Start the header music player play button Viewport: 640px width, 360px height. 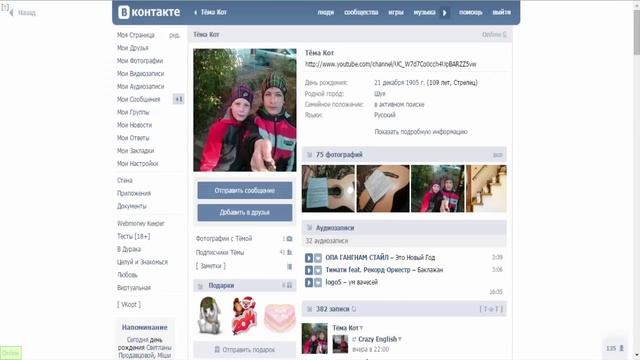coord(444,13)
